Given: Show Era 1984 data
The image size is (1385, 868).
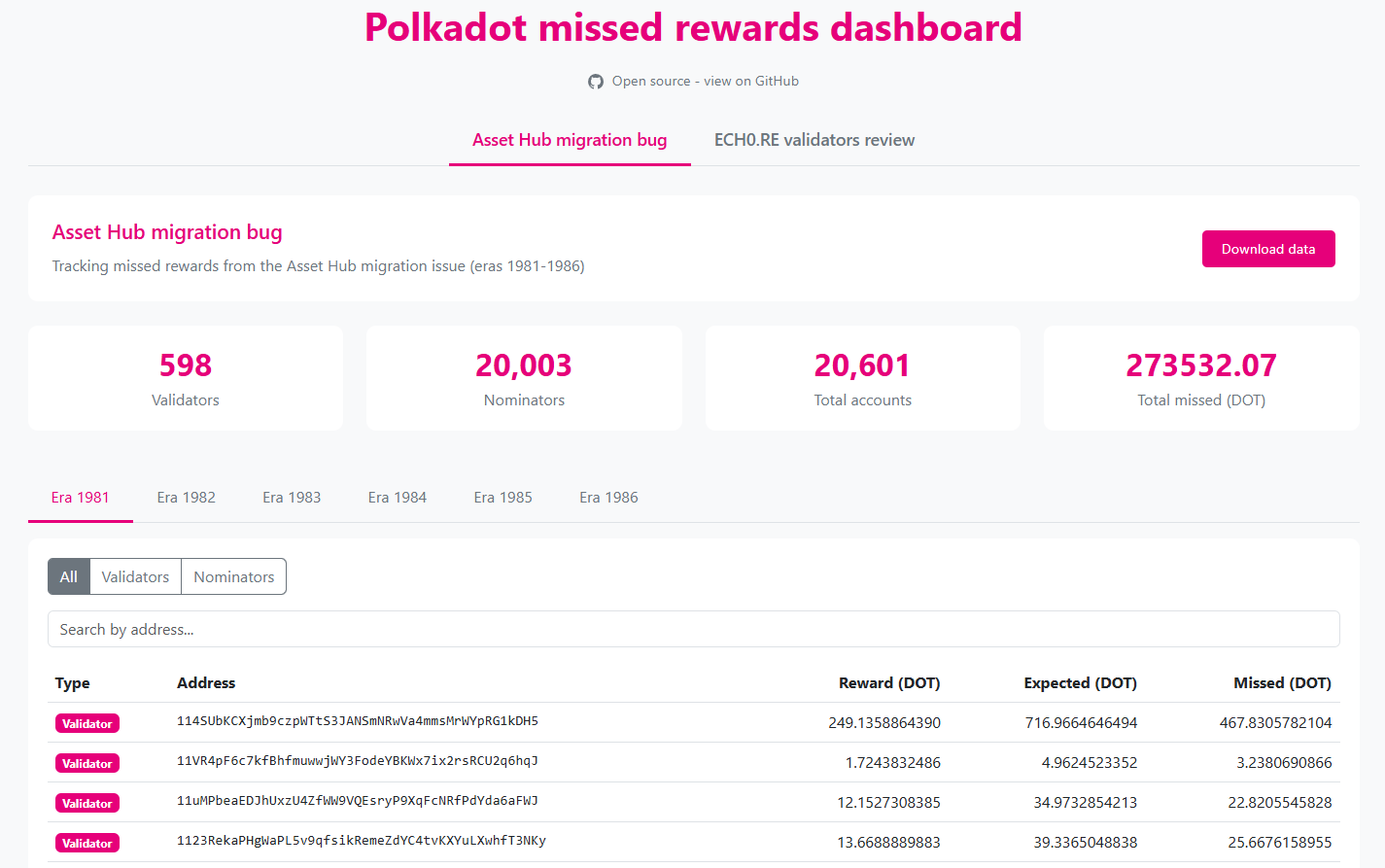Looking at the screenshot, I should click(398, 498).
